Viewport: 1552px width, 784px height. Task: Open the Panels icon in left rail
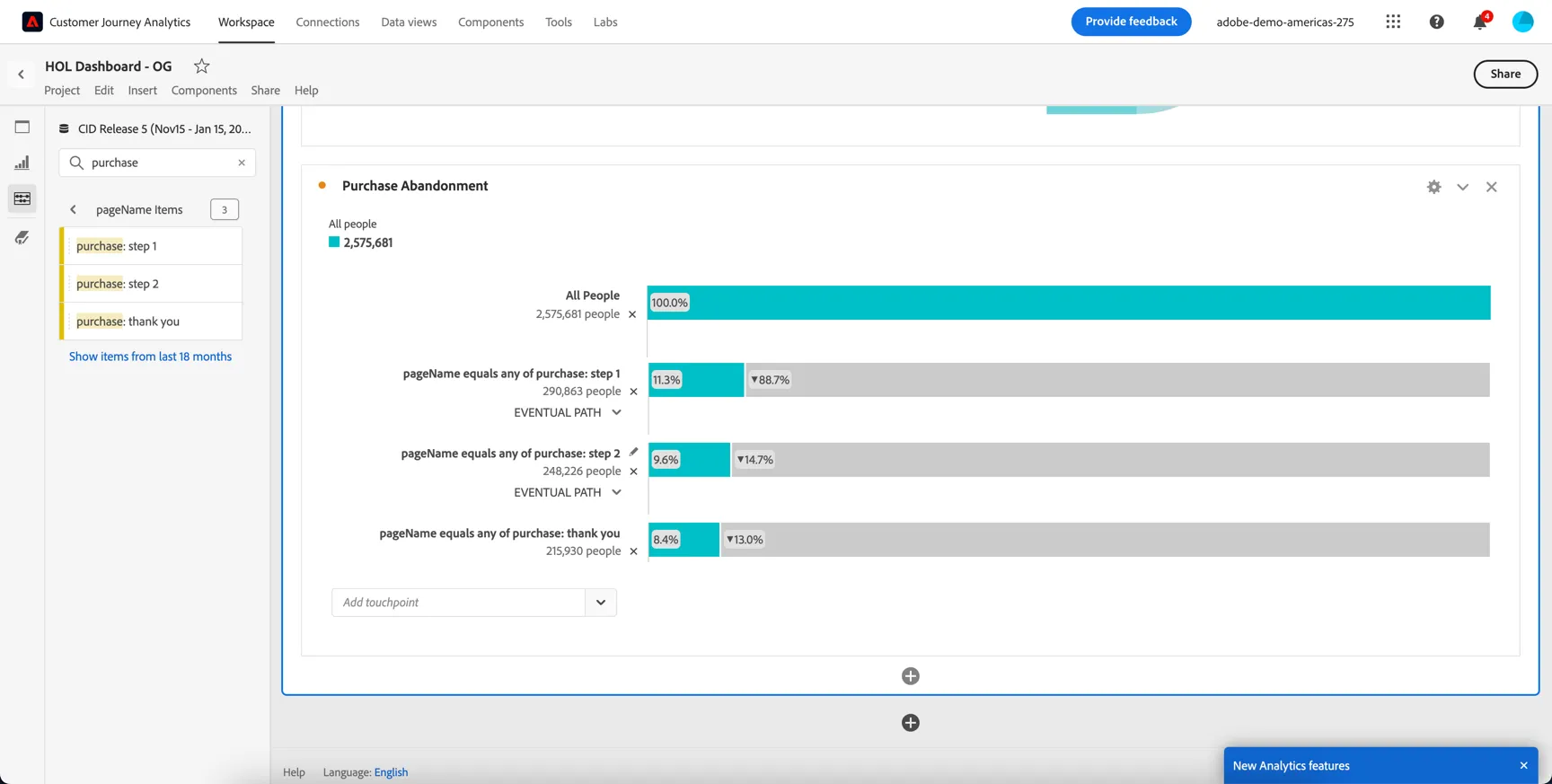[22, 128]
